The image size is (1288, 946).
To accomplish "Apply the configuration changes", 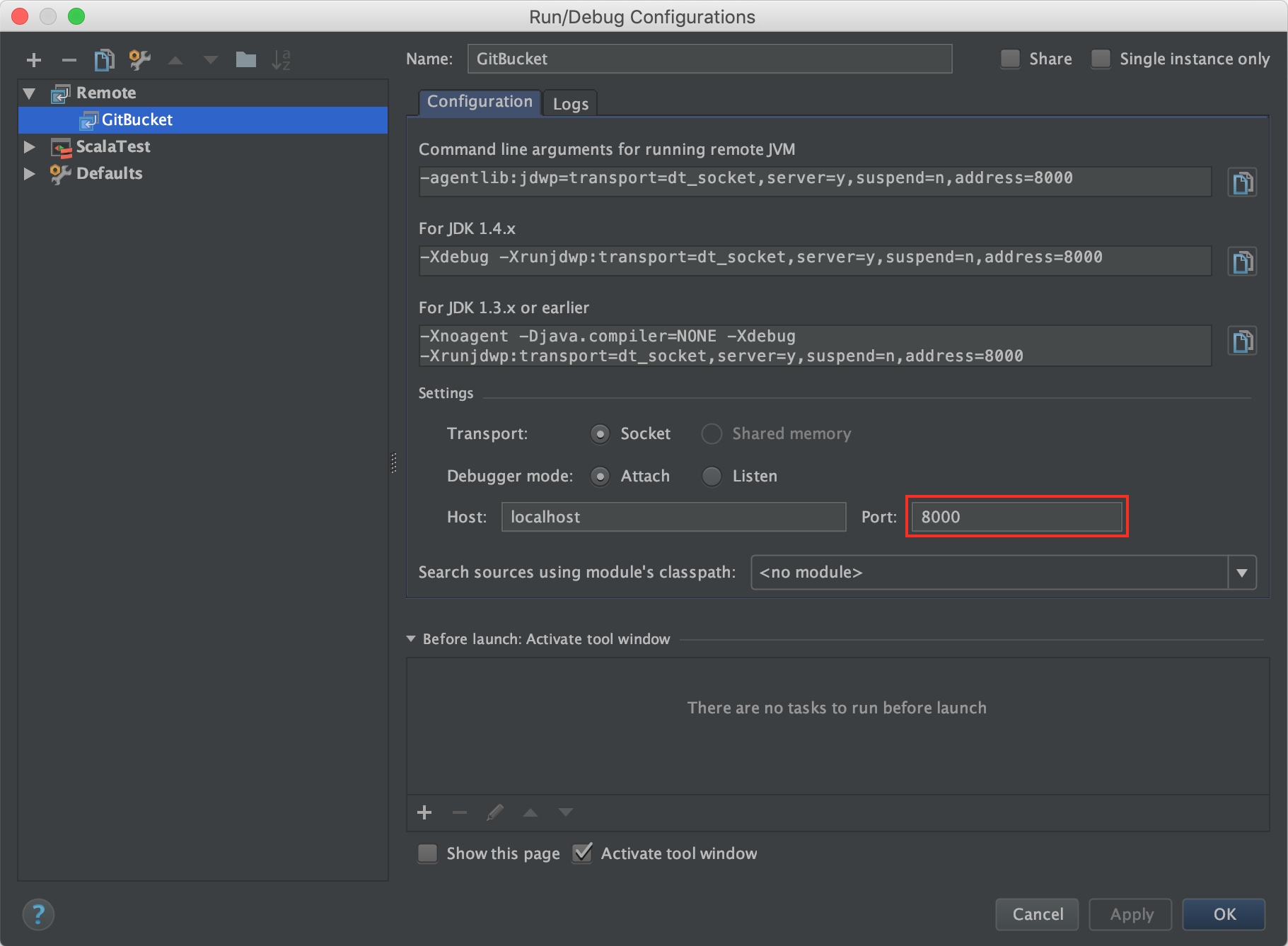I will (x=1130, y=914).
